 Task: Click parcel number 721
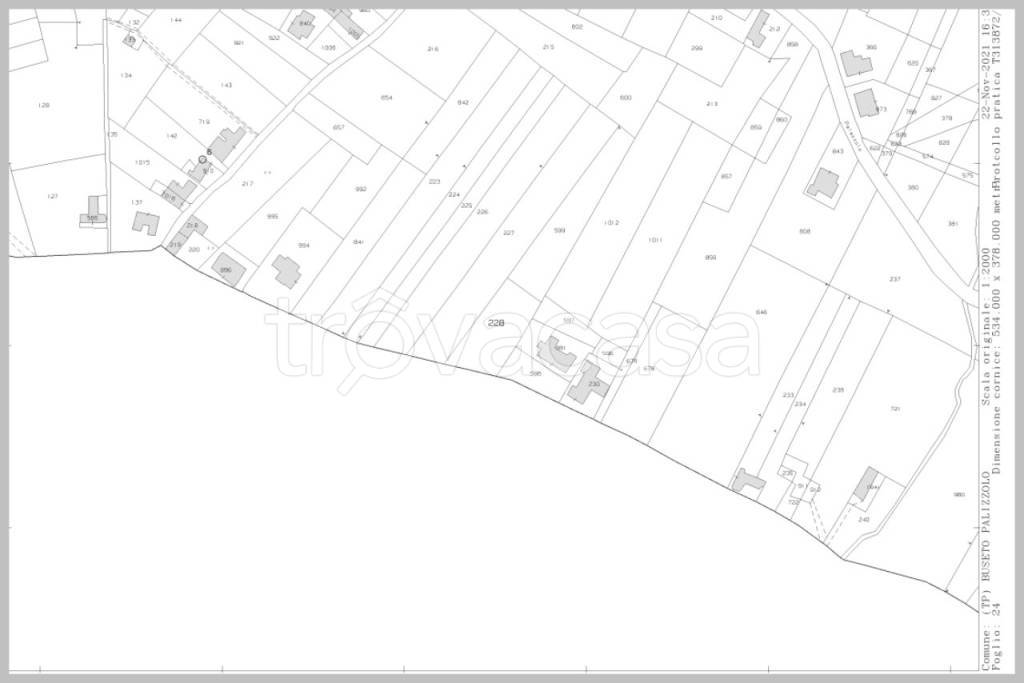pos(895,408)
